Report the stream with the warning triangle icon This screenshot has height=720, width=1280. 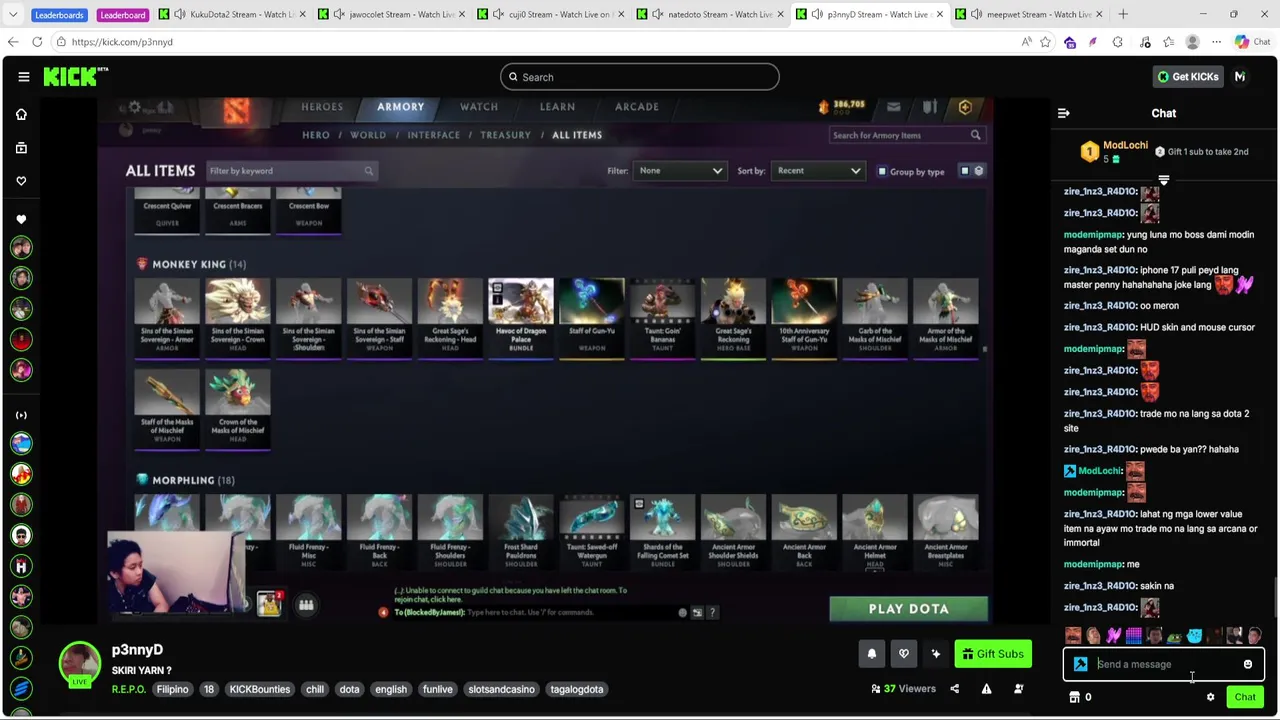pos(986,689)
